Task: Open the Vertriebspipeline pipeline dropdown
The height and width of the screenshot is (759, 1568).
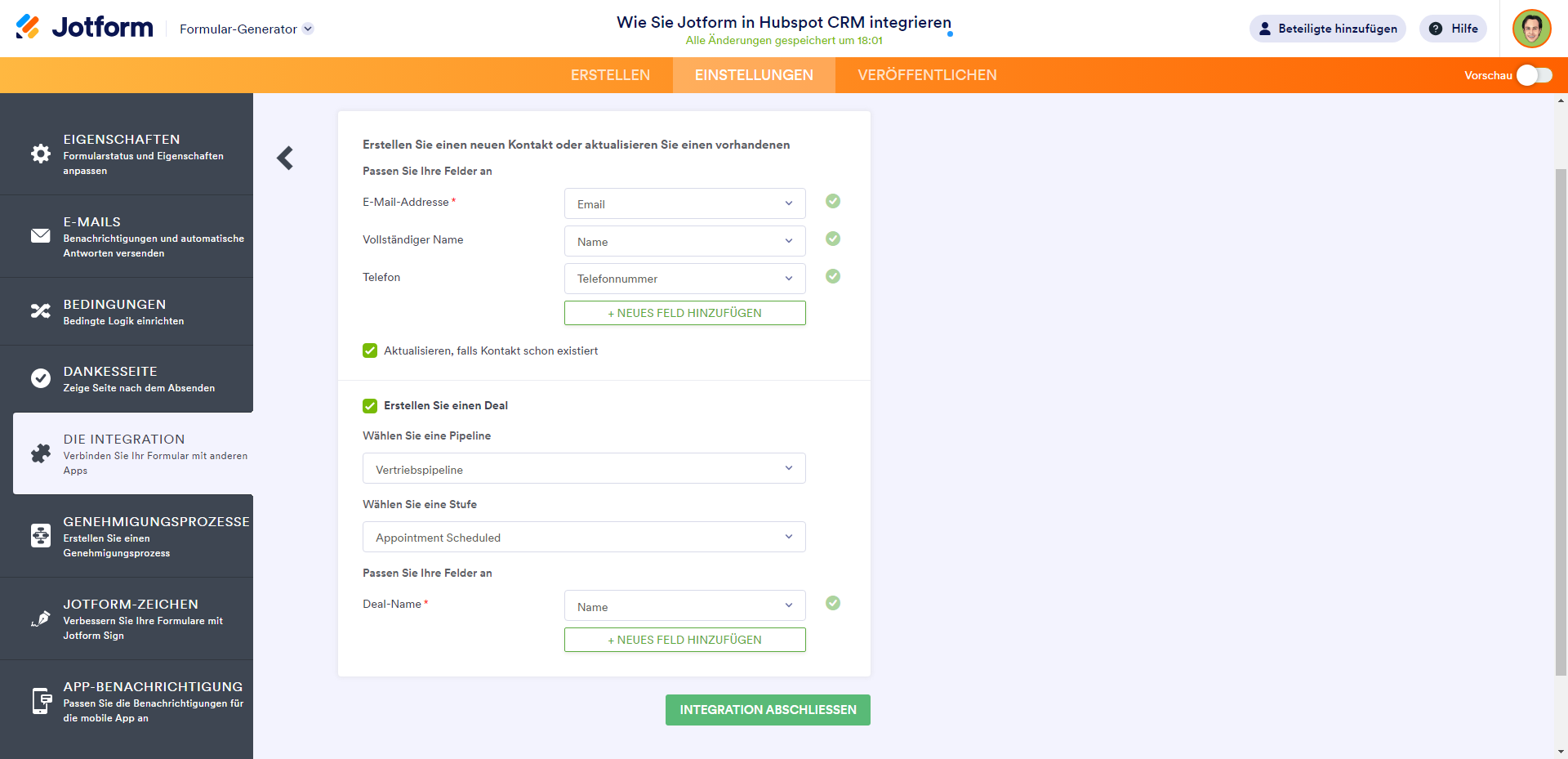Action: point(584,469)
